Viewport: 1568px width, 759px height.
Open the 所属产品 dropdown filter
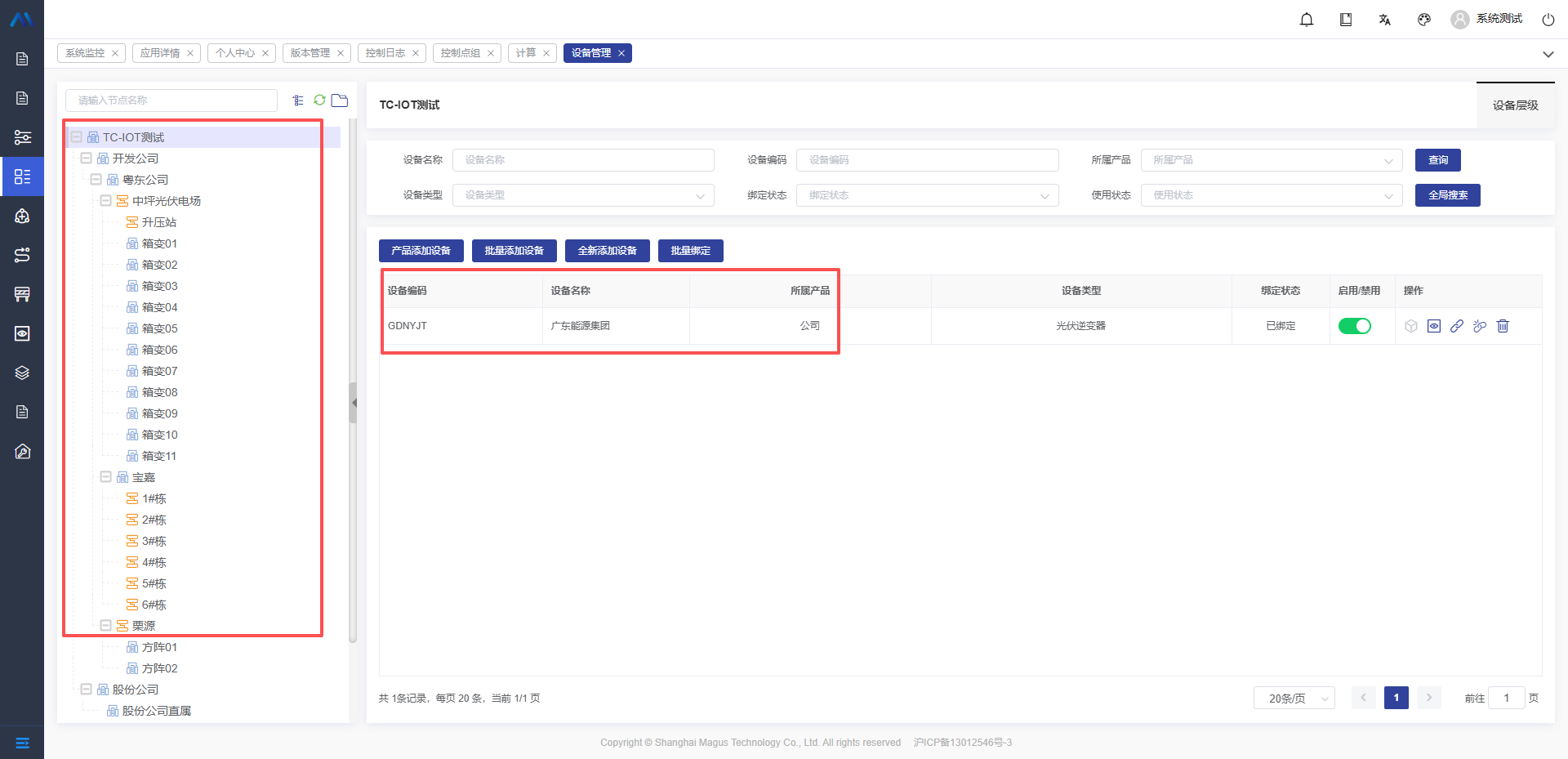click(x=1271, y=160)
